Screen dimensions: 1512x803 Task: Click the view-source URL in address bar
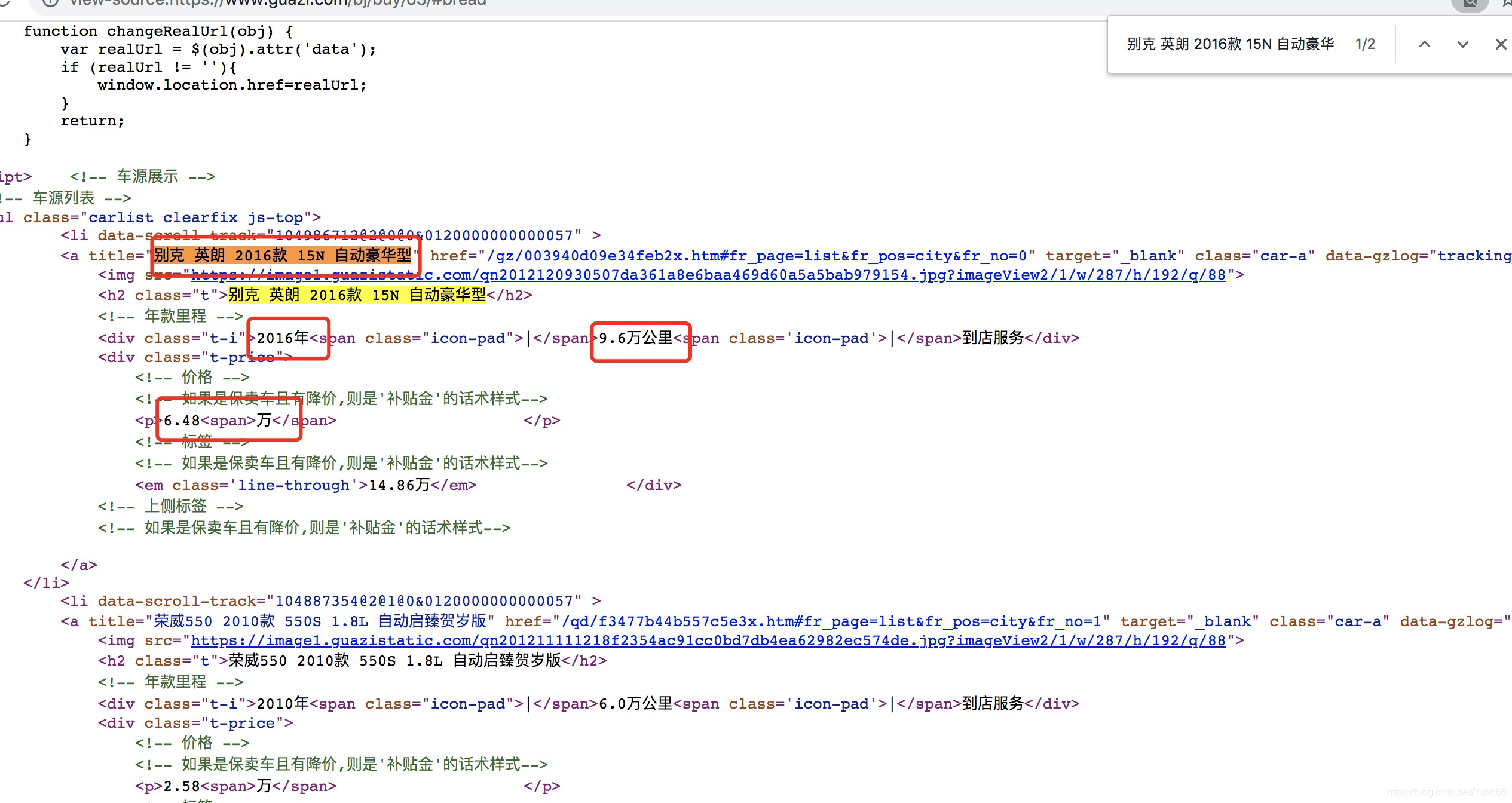pyautogui.click(x=278, y=3)
